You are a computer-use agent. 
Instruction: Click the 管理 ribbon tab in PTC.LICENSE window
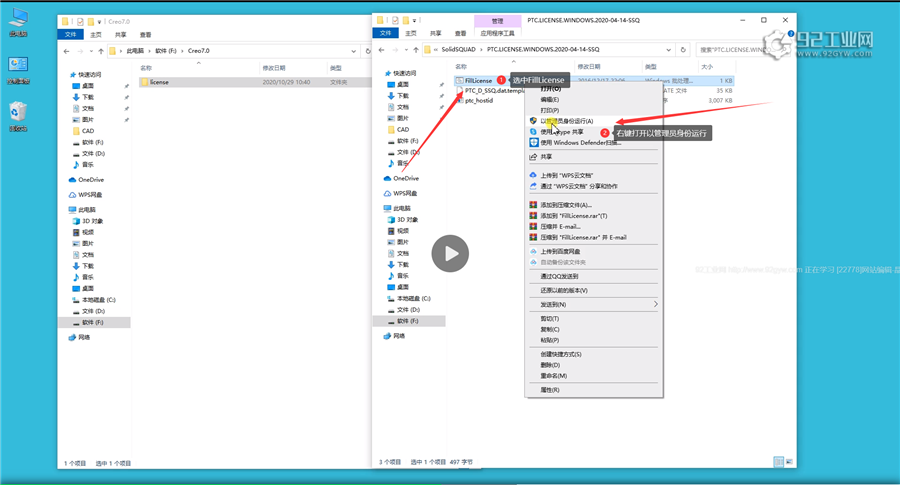497,21
